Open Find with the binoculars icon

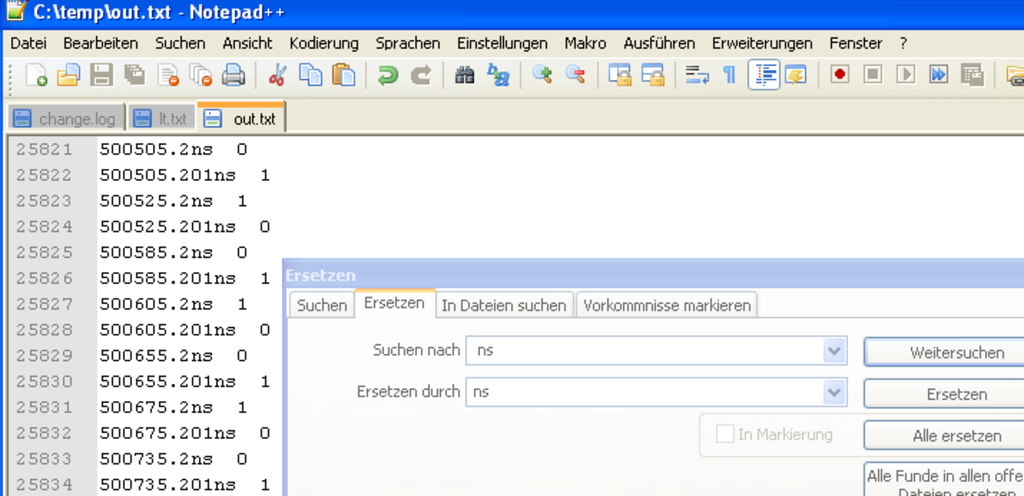pyautogui.click(x=464, y=75)
